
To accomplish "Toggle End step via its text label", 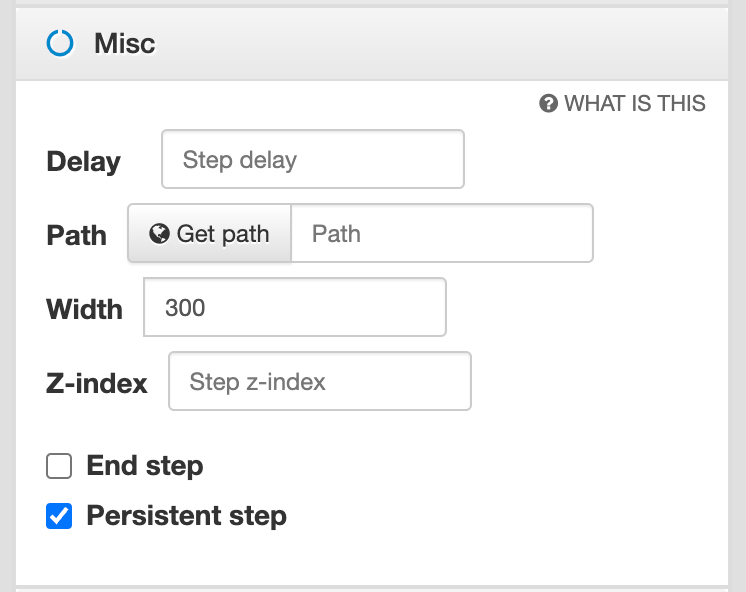I will click(145, 466).
